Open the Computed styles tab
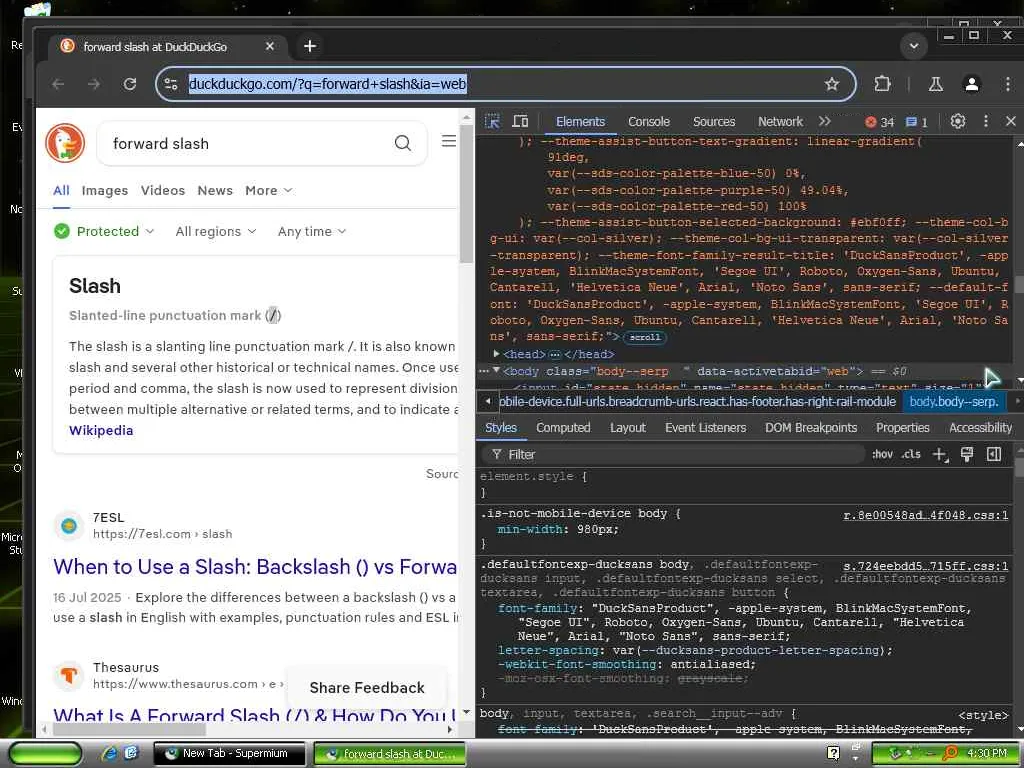Image resolution: width=1024 pixels, height=768 pixels. pyautogui.click(x=563, y=428)
